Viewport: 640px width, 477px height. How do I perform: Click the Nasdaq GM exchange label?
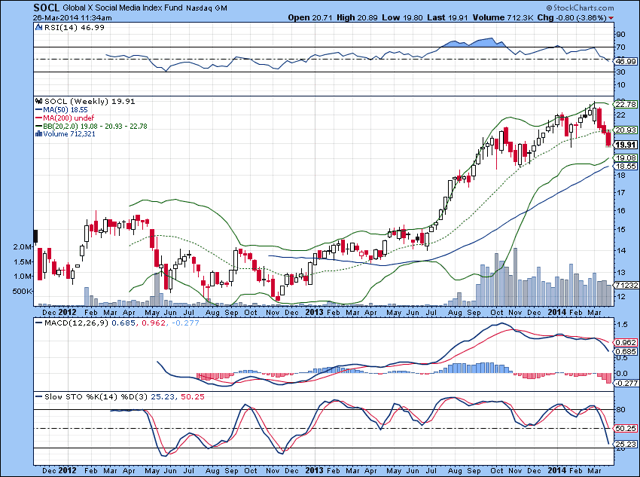207,8
